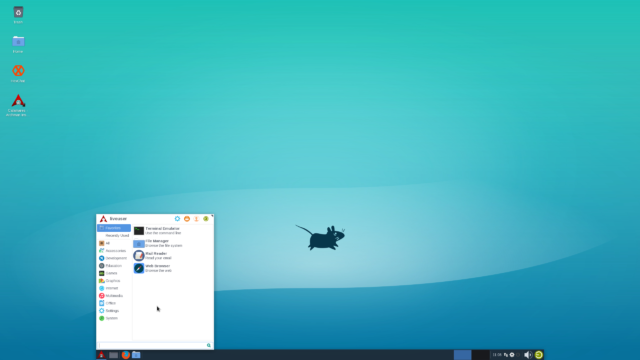
Task: Launch Terminal Emulator from favorites
Action: pos(173,231)
